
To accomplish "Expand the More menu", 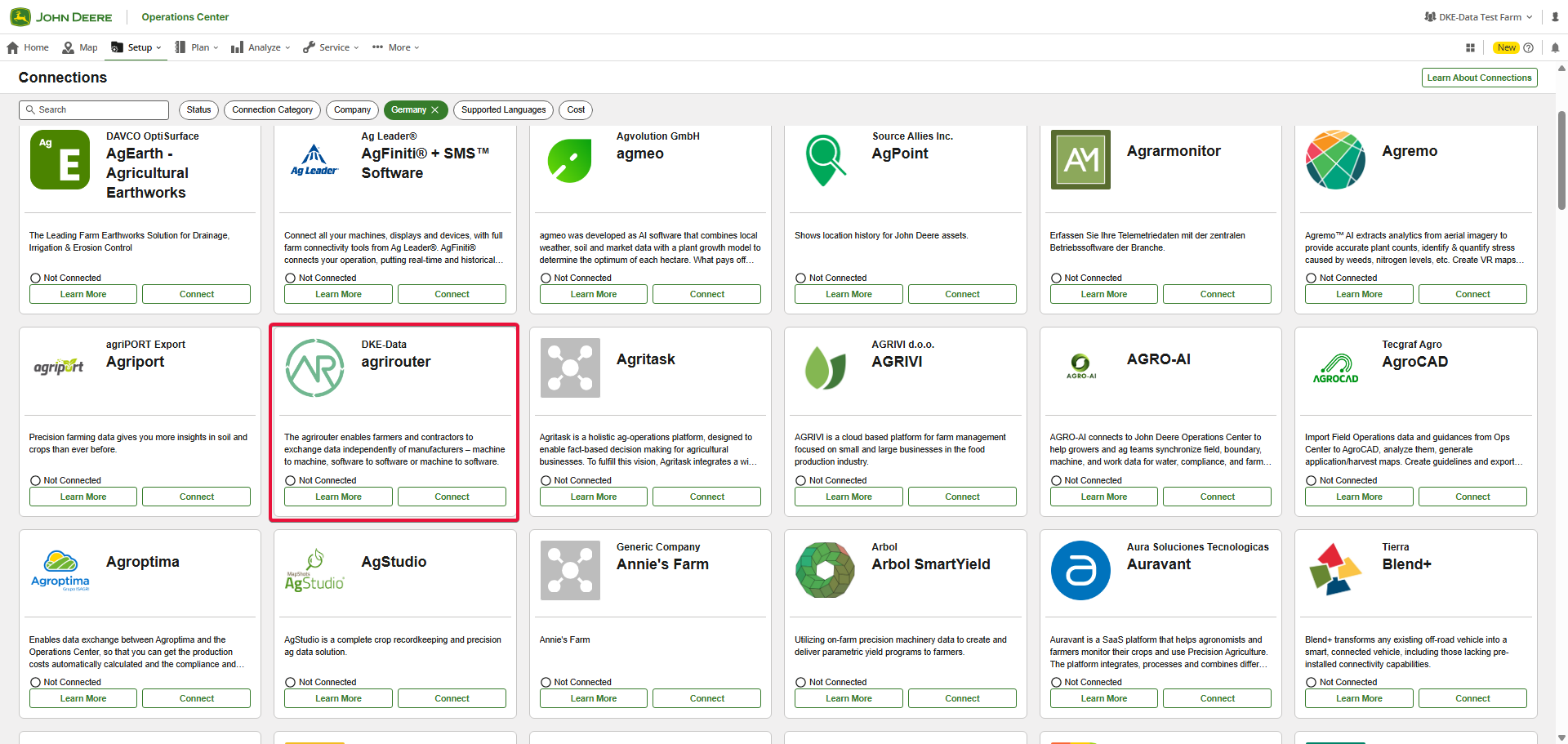I will 396,47.
